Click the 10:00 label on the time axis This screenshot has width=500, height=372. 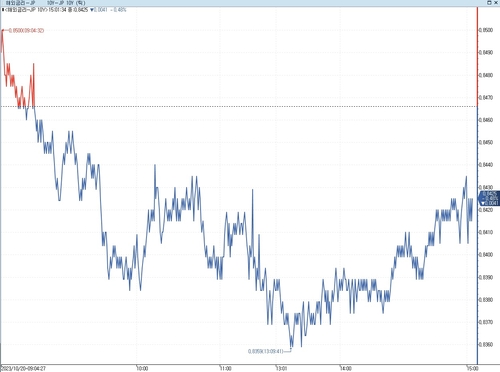142,368
